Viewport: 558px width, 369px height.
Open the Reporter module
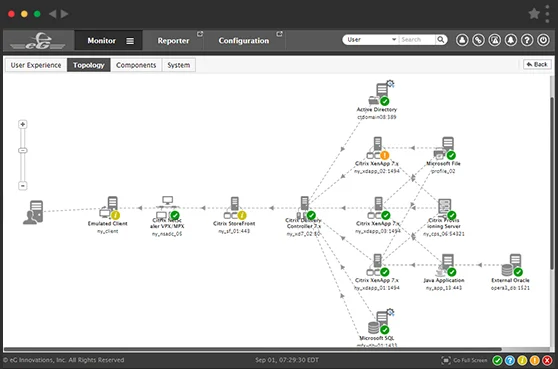click(173, 41)
